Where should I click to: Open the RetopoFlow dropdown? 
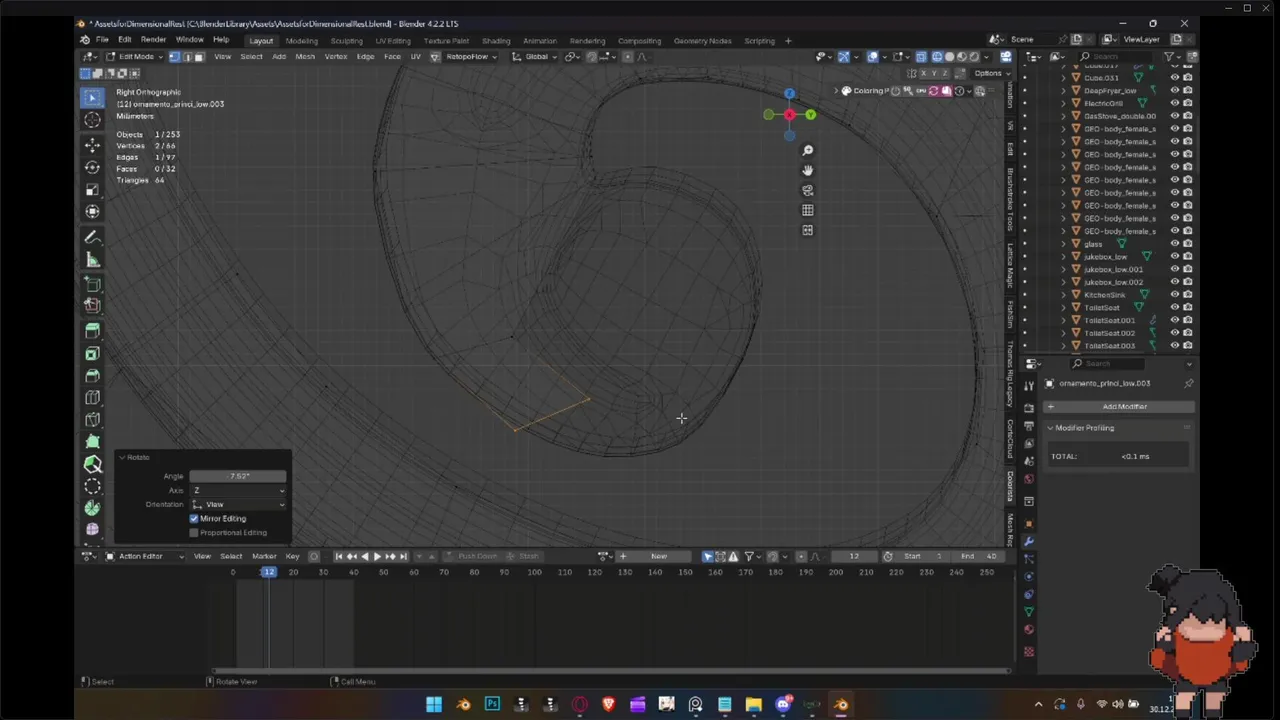point(470,56)
